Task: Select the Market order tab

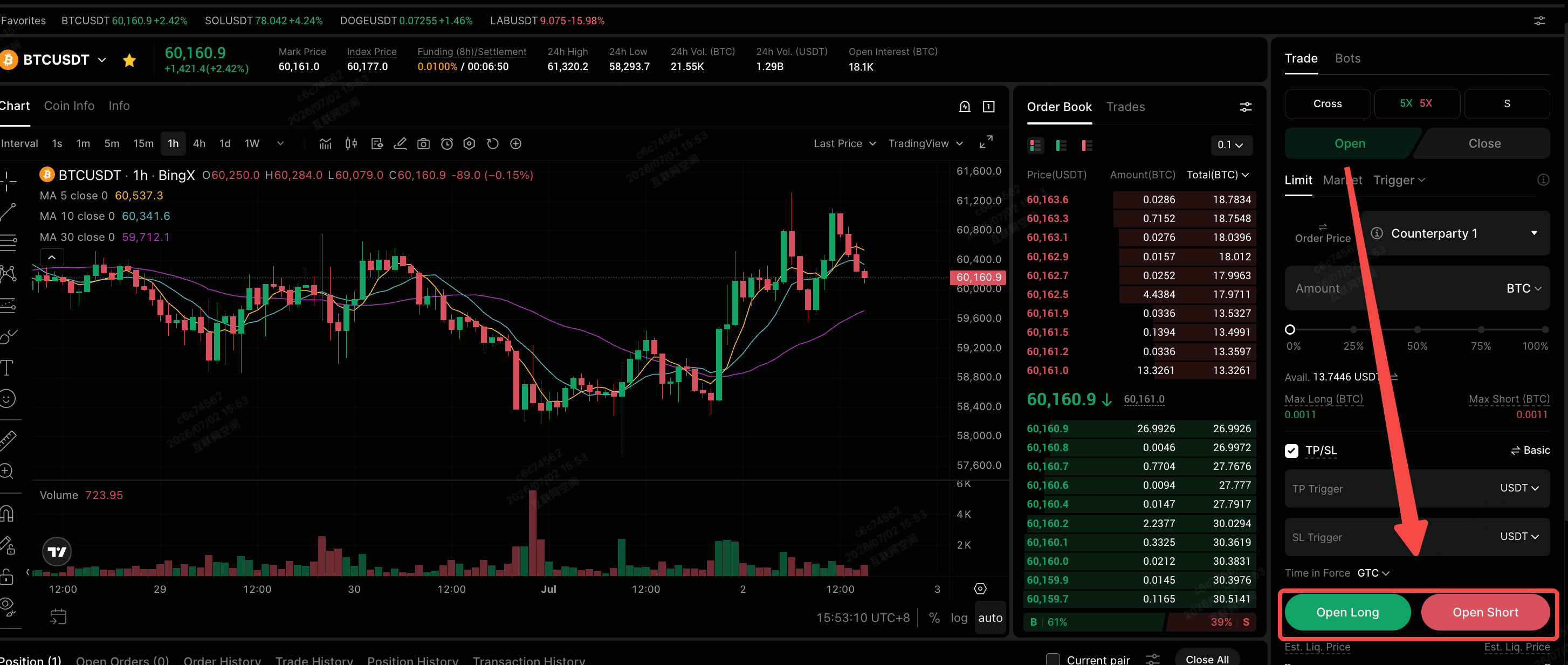Action: [1343, 180]
